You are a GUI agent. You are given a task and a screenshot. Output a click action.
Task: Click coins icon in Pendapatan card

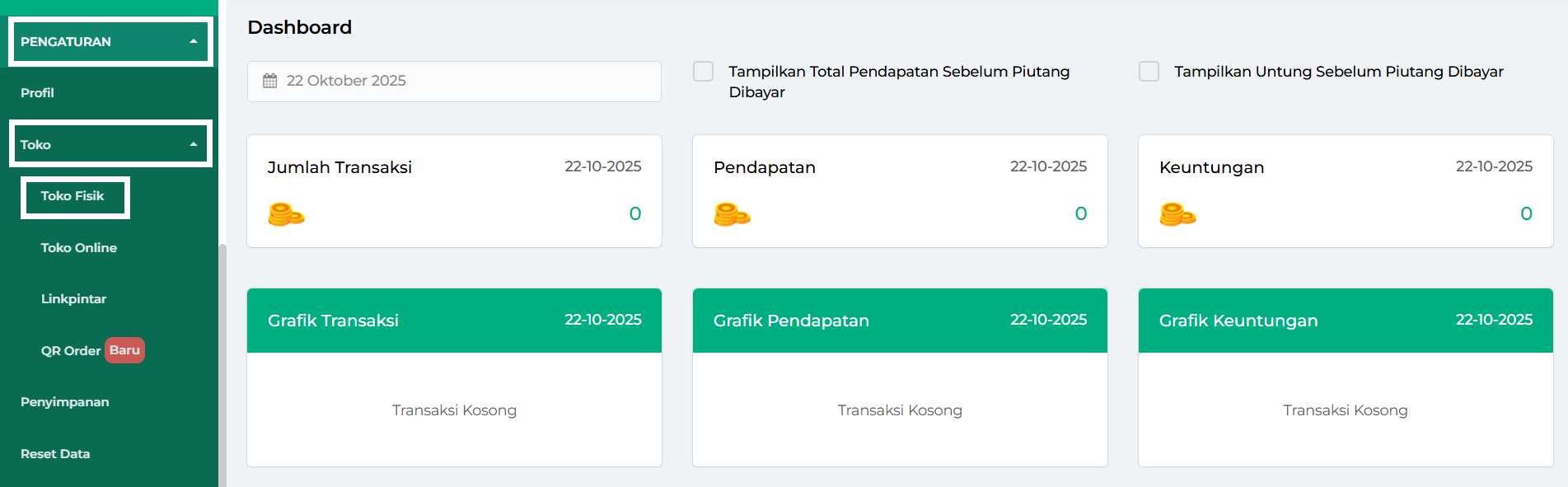(x=732, y=214)
